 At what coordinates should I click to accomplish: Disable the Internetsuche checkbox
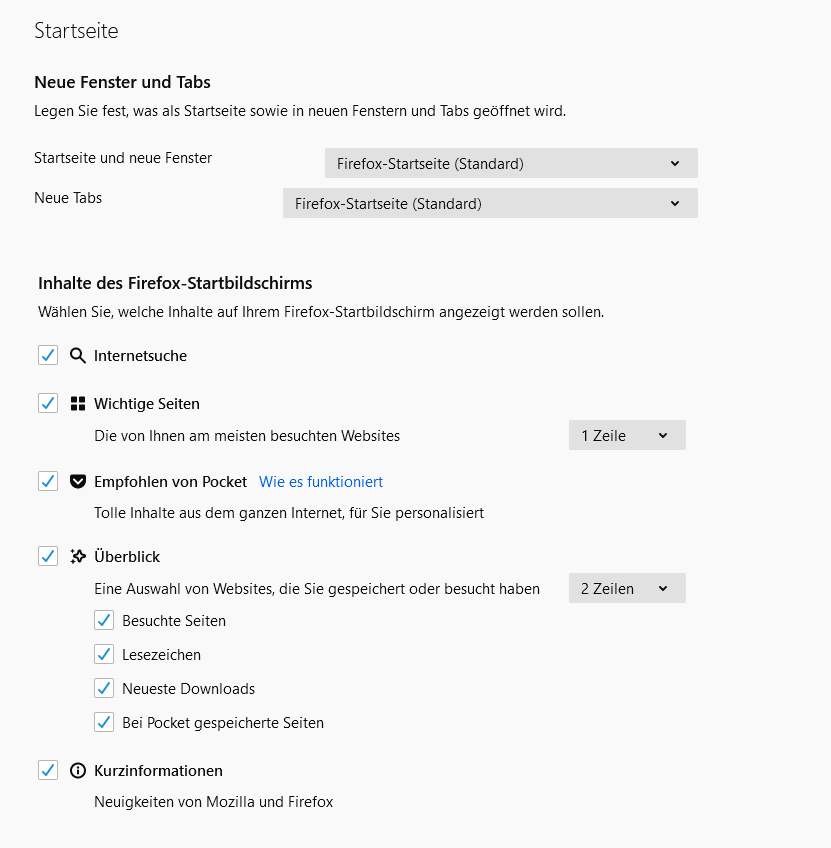click(48, 355)
